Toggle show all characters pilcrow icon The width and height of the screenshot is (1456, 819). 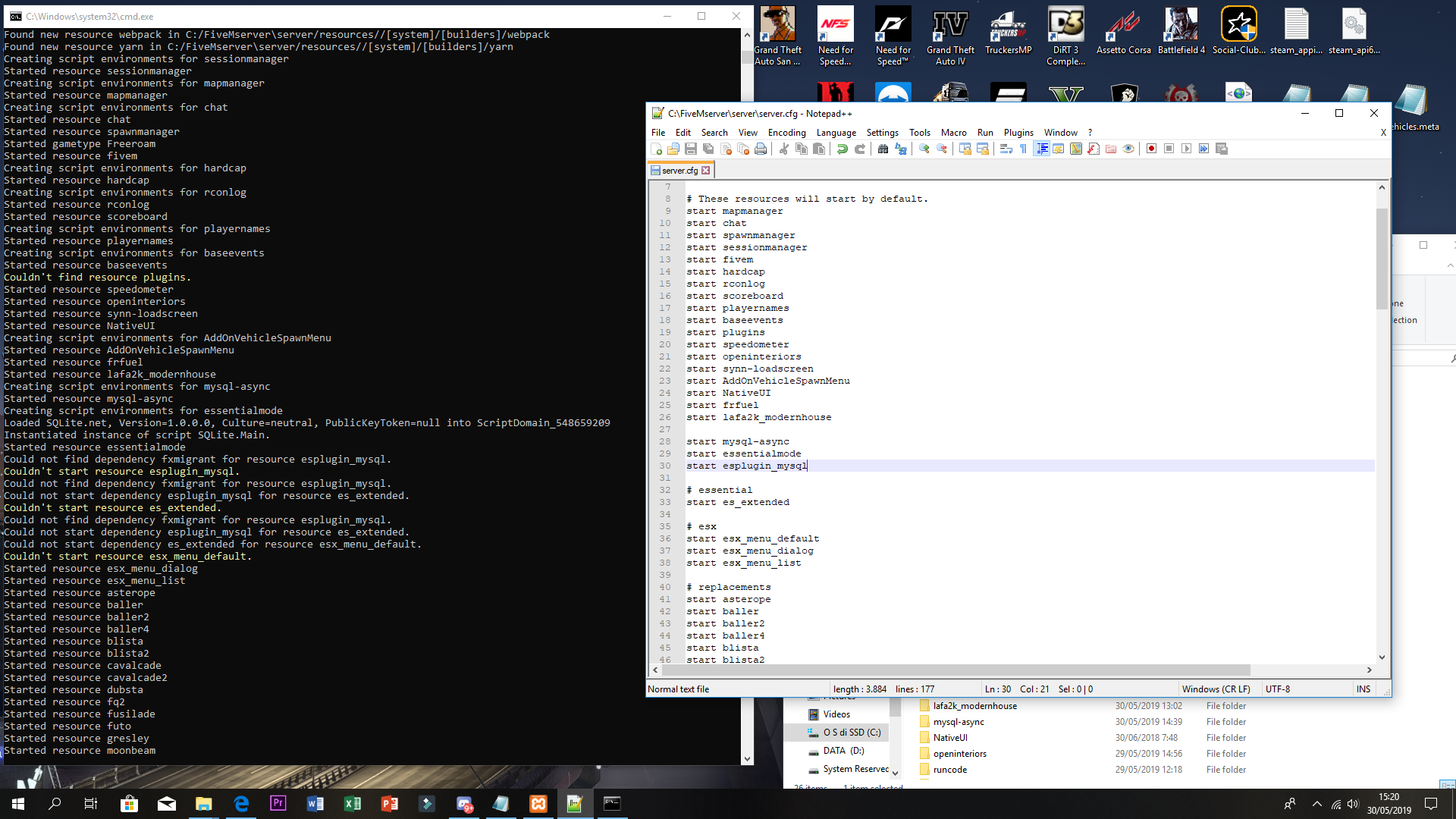point(1023,149)
